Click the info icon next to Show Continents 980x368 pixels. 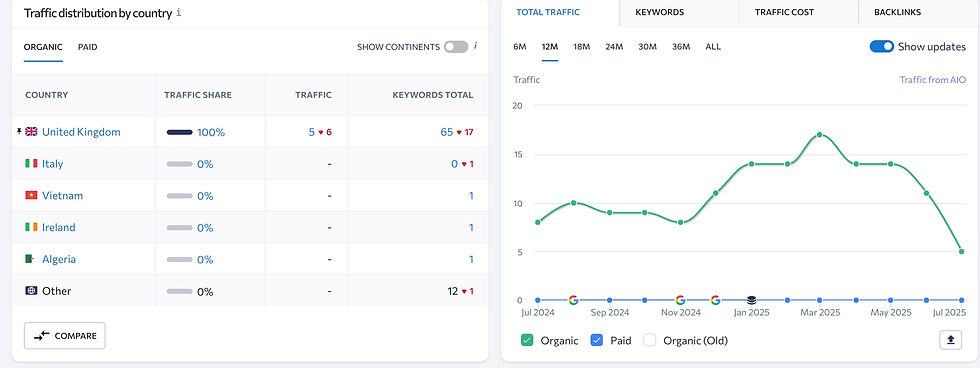click(x=476, y=46)
